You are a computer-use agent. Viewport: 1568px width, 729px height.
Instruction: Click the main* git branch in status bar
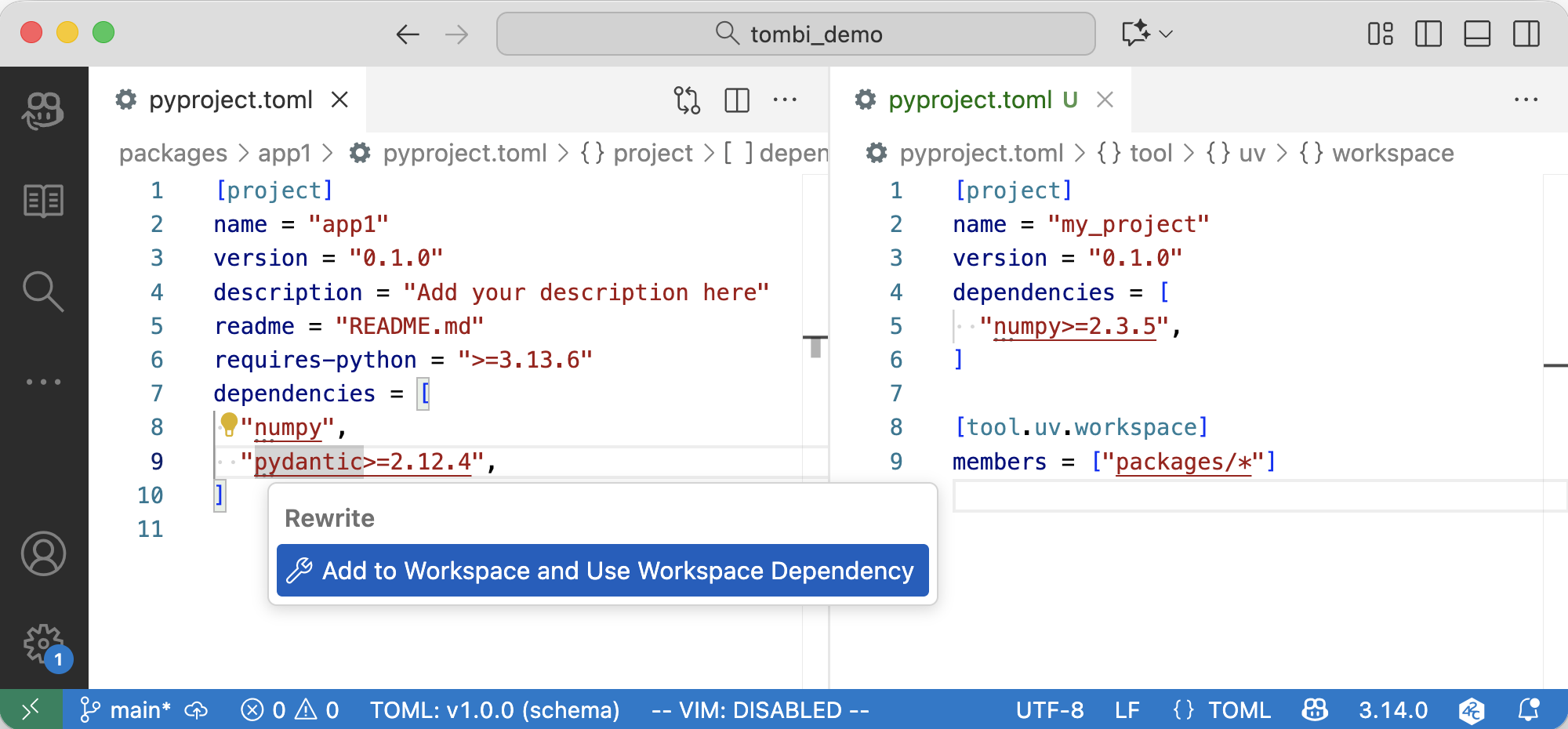tap(125, 710)
